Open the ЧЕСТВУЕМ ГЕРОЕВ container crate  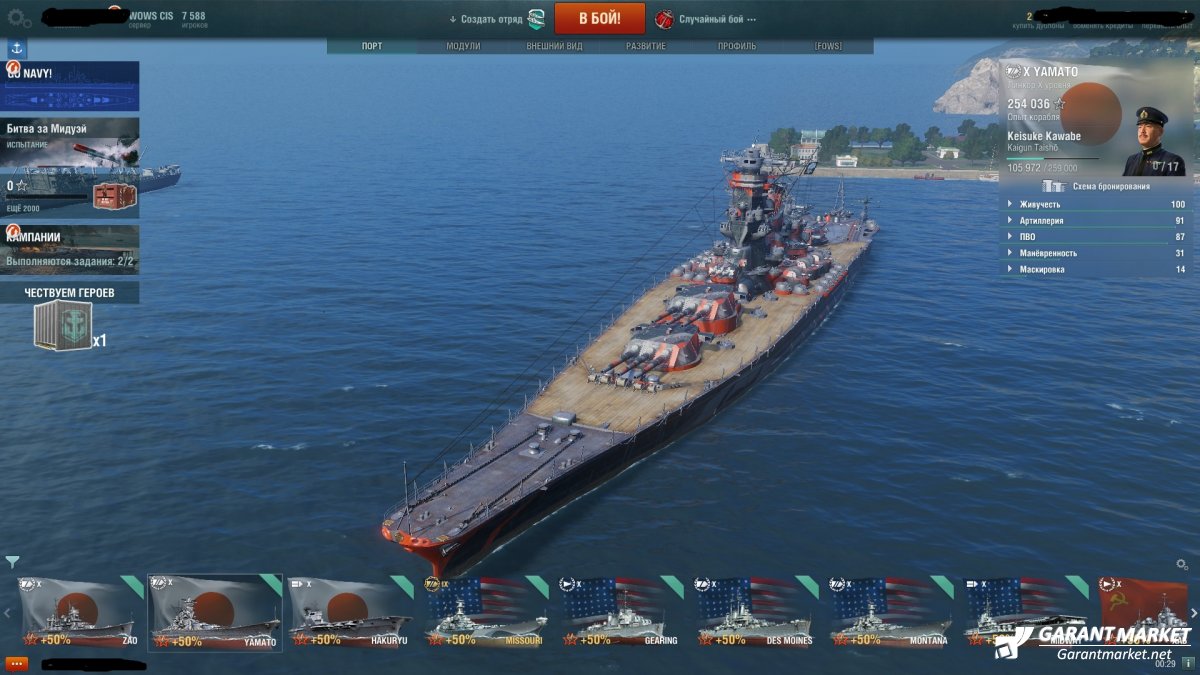63,326
